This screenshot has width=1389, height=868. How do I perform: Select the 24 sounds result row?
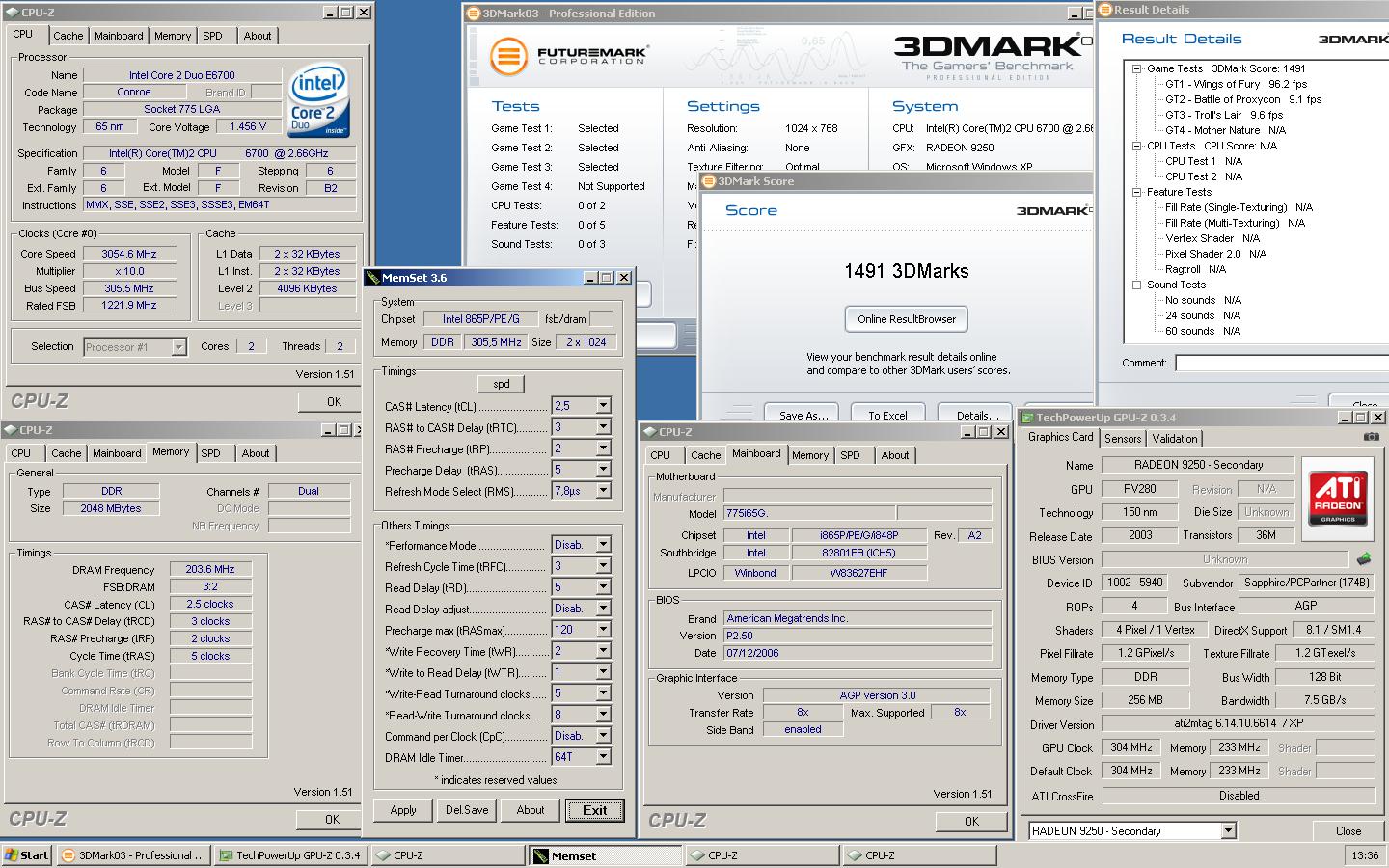tap(1202, 315)
